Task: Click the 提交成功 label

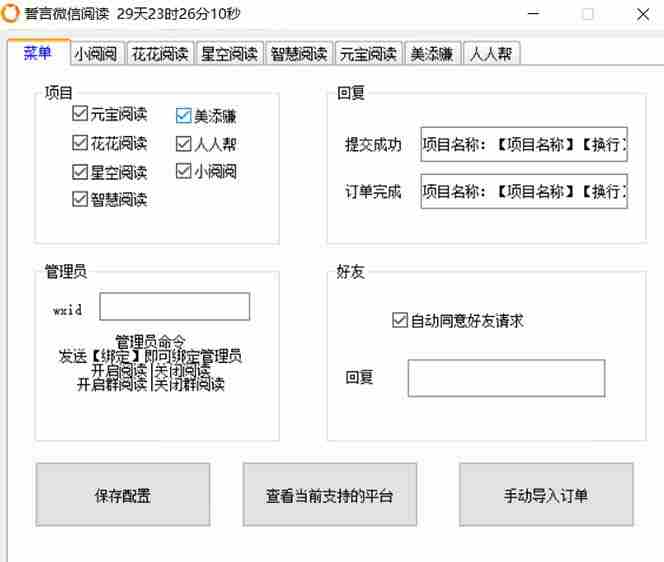Action: tap(373, 145)
